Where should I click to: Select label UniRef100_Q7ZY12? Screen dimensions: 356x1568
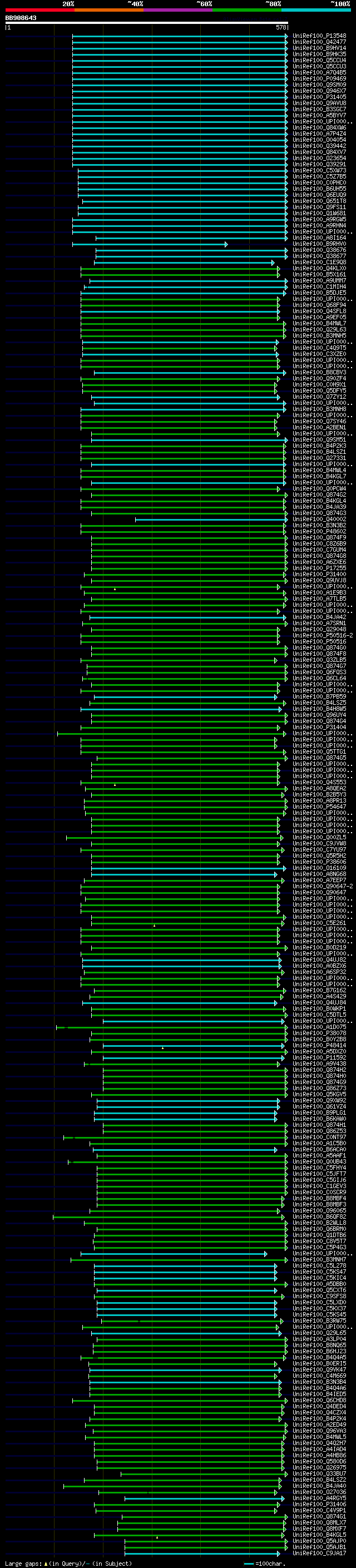[319, 397]
